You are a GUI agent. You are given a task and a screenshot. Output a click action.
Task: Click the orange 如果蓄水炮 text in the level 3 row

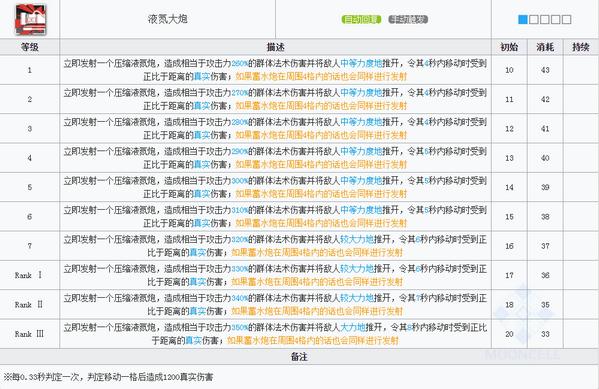coord(321,135)
